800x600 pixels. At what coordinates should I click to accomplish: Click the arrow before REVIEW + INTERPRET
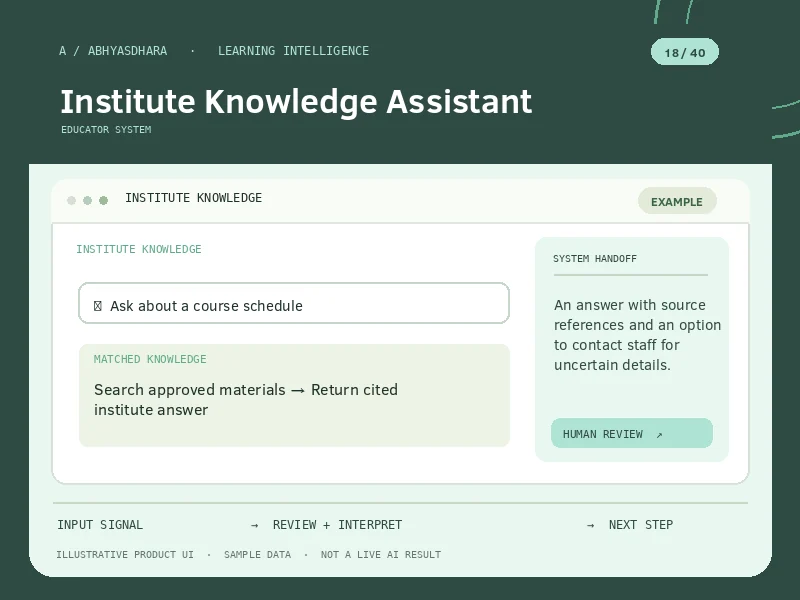255,525
